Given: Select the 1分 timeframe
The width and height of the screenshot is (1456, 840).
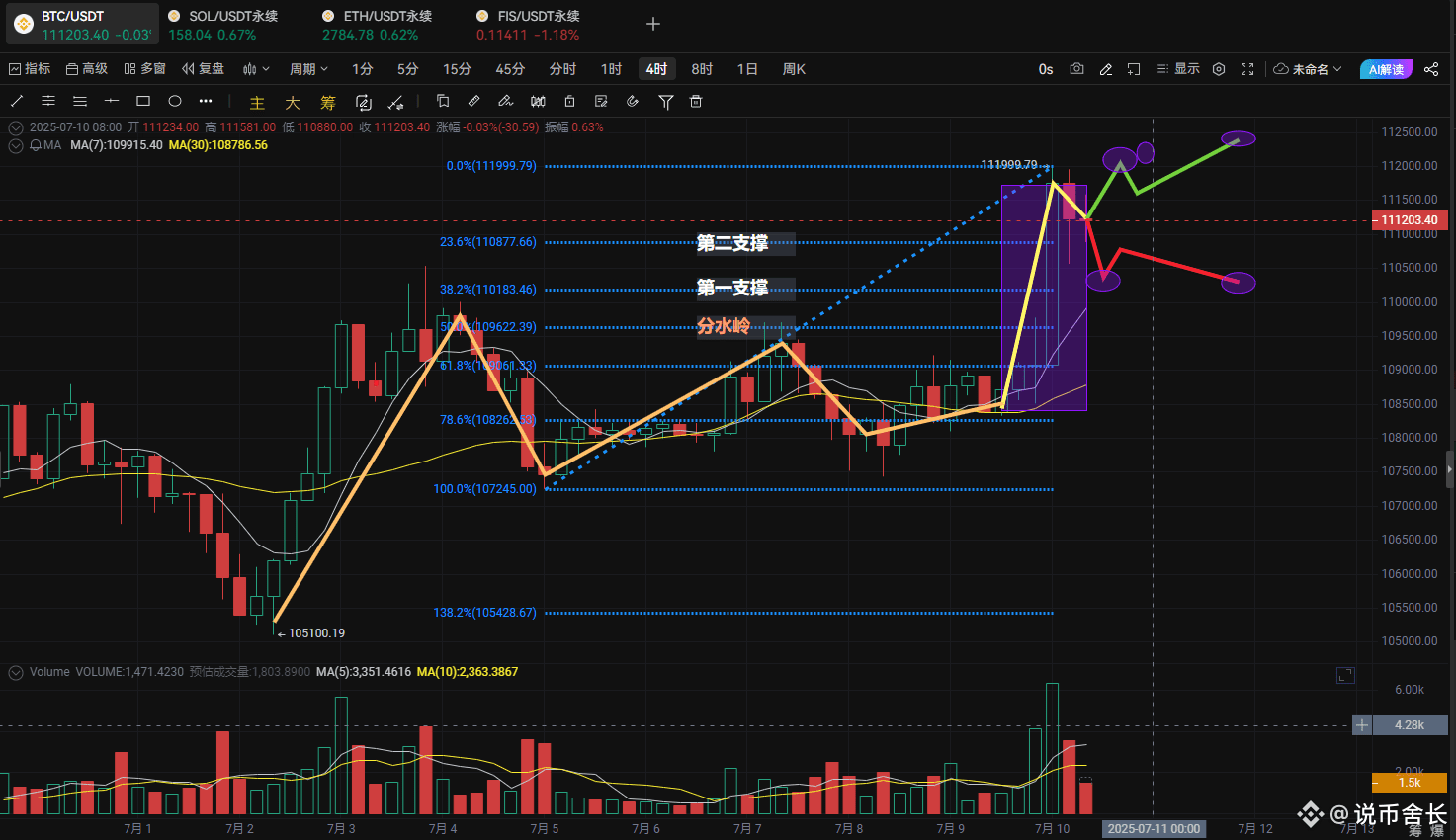Looking at the screenshot, I should click(363, 69).
